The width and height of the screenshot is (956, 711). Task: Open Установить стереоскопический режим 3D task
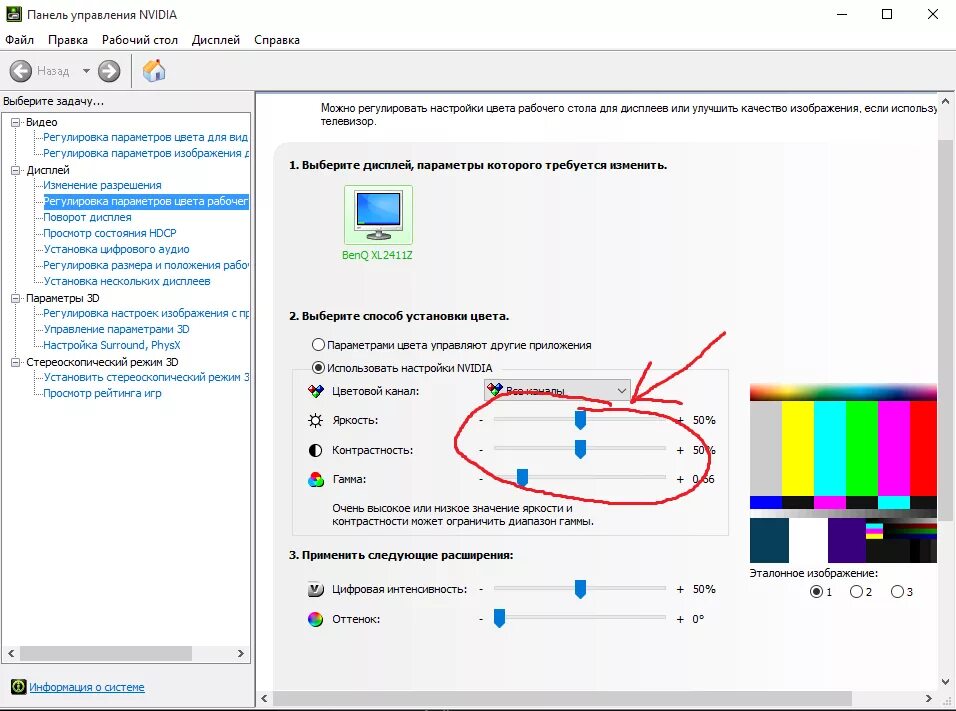click(x=146, y=377)
